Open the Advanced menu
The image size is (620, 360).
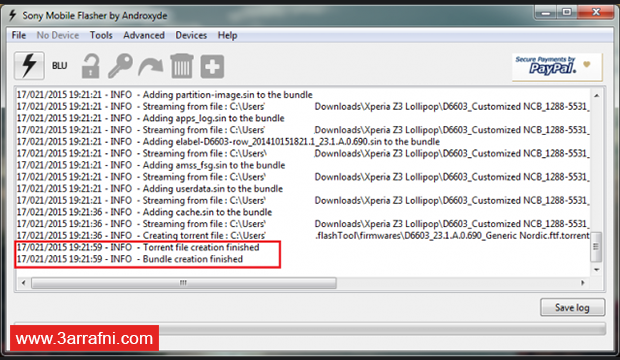[x=144, y=35]
